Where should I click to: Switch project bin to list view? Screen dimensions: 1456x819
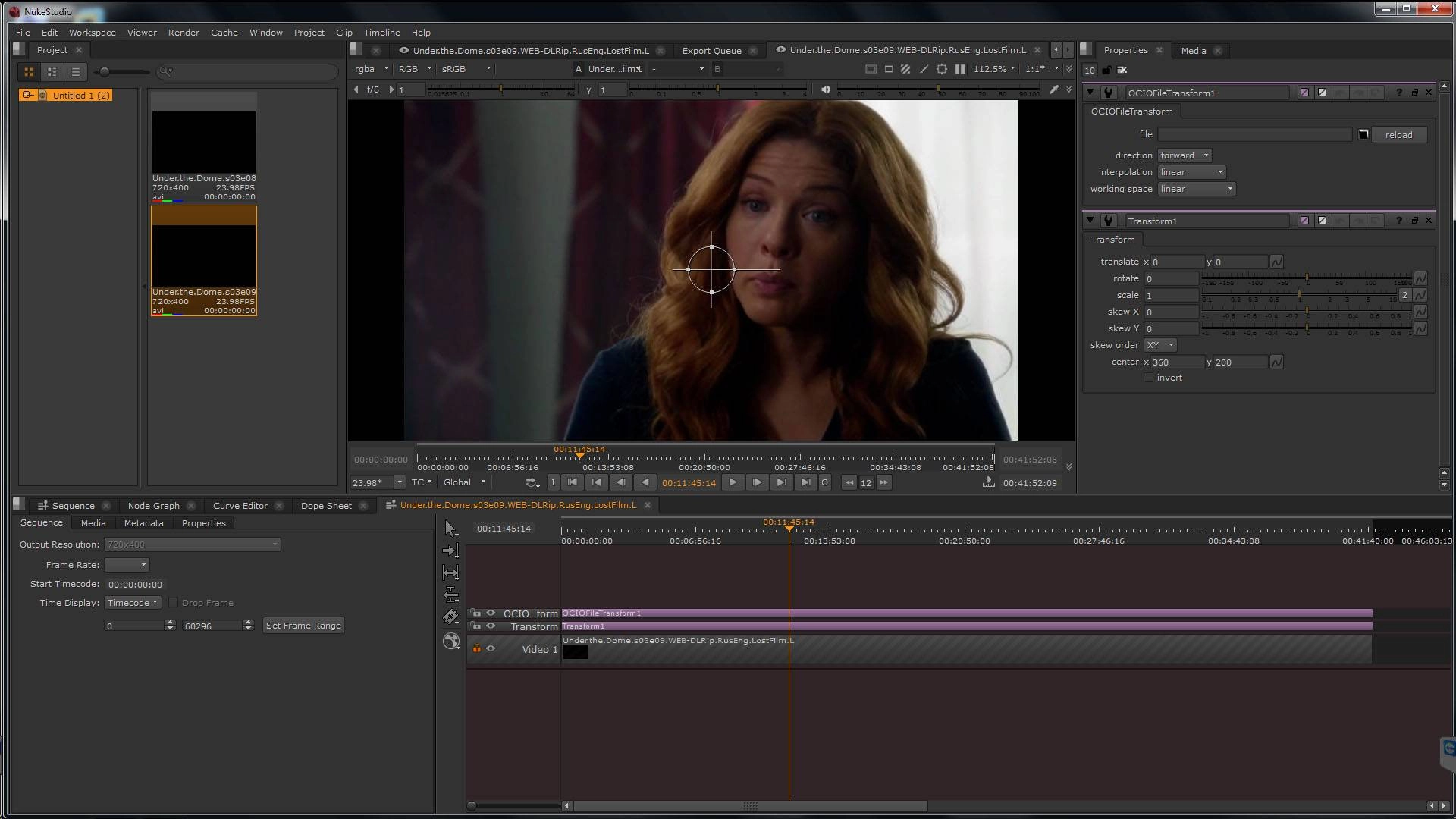click(x=75, y=71)
